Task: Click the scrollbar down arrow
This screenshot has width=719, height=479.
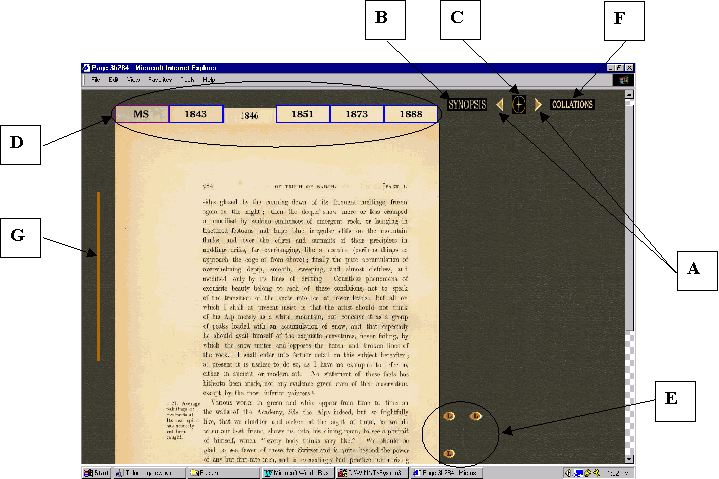Action: click(629, 459)
